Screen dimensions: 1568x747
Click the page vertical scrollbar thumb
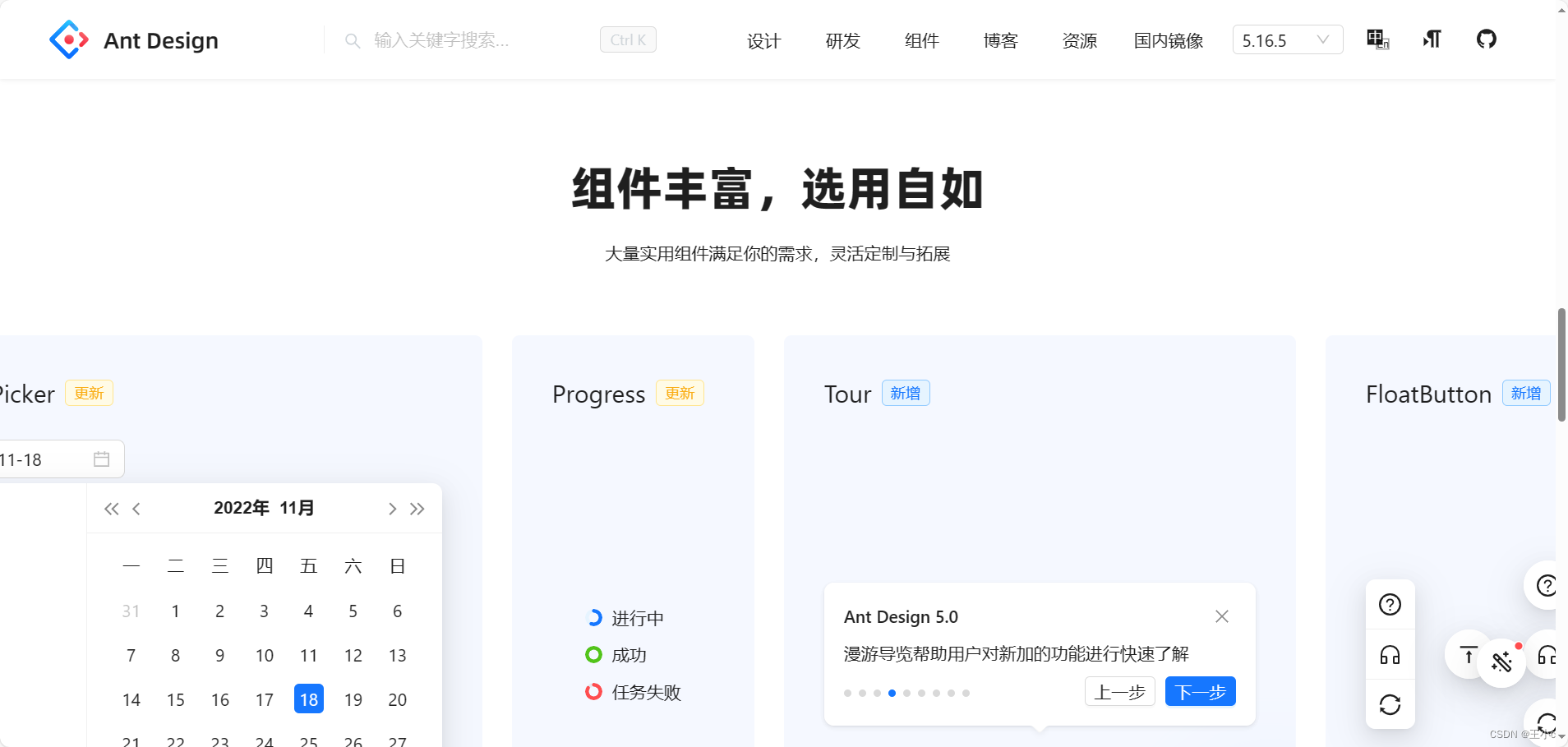[1561, 365]
